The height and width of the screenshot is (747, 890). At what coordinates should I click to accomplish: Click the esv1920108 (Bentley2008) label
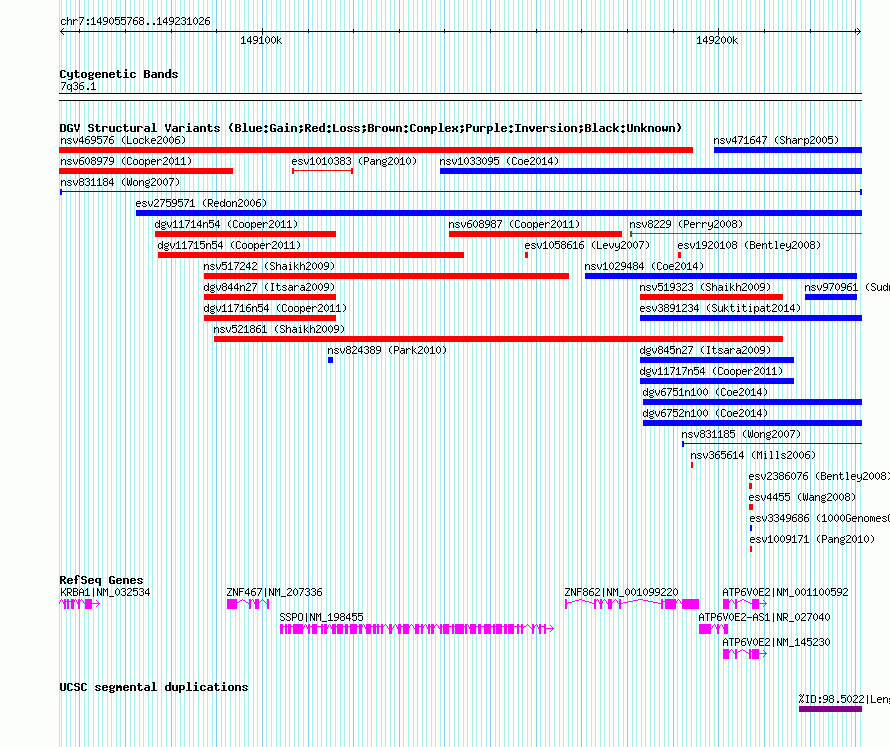coord(749,245)
